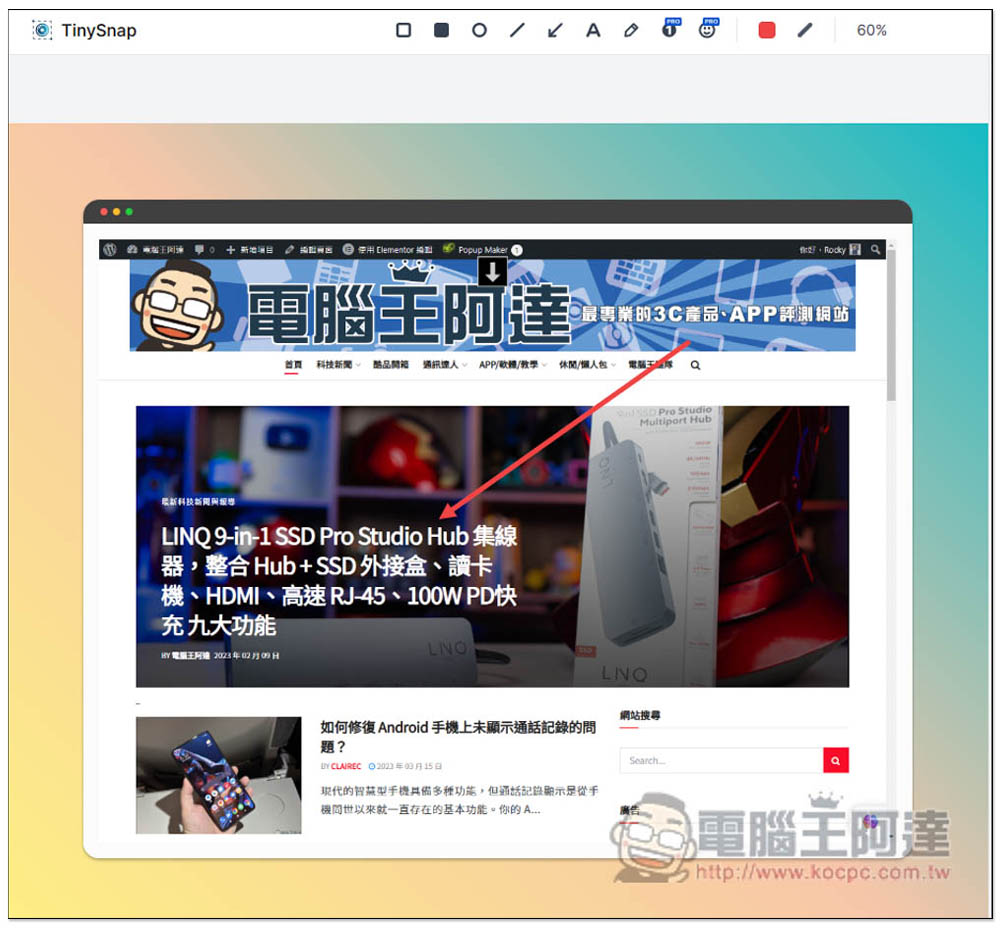Screen dimensions: 1000x929
Task: Open the 60% zoom level control
Action: (871, 30)
